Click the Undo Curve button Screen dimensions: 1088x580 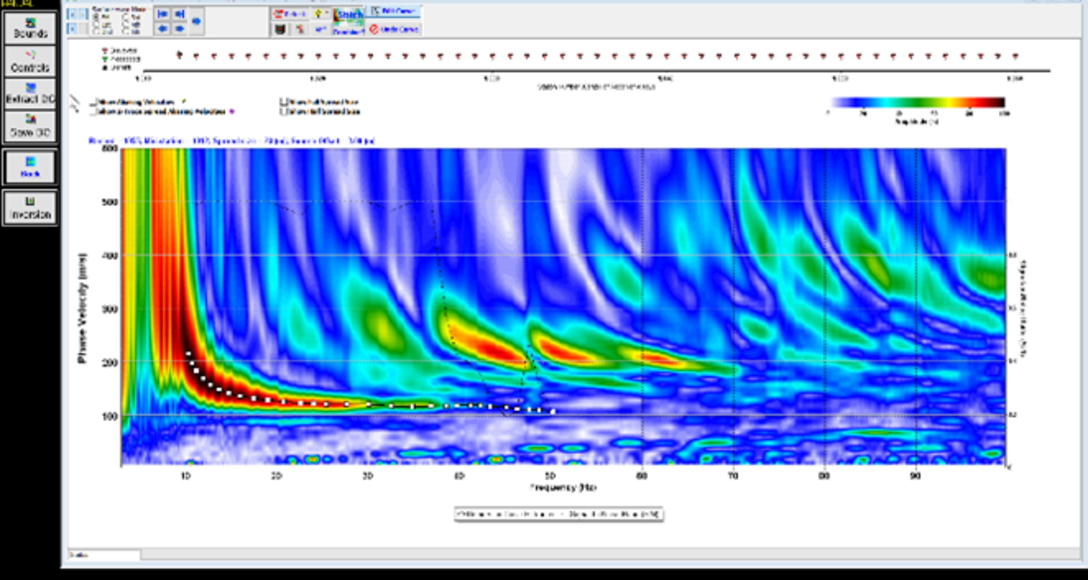394,29
